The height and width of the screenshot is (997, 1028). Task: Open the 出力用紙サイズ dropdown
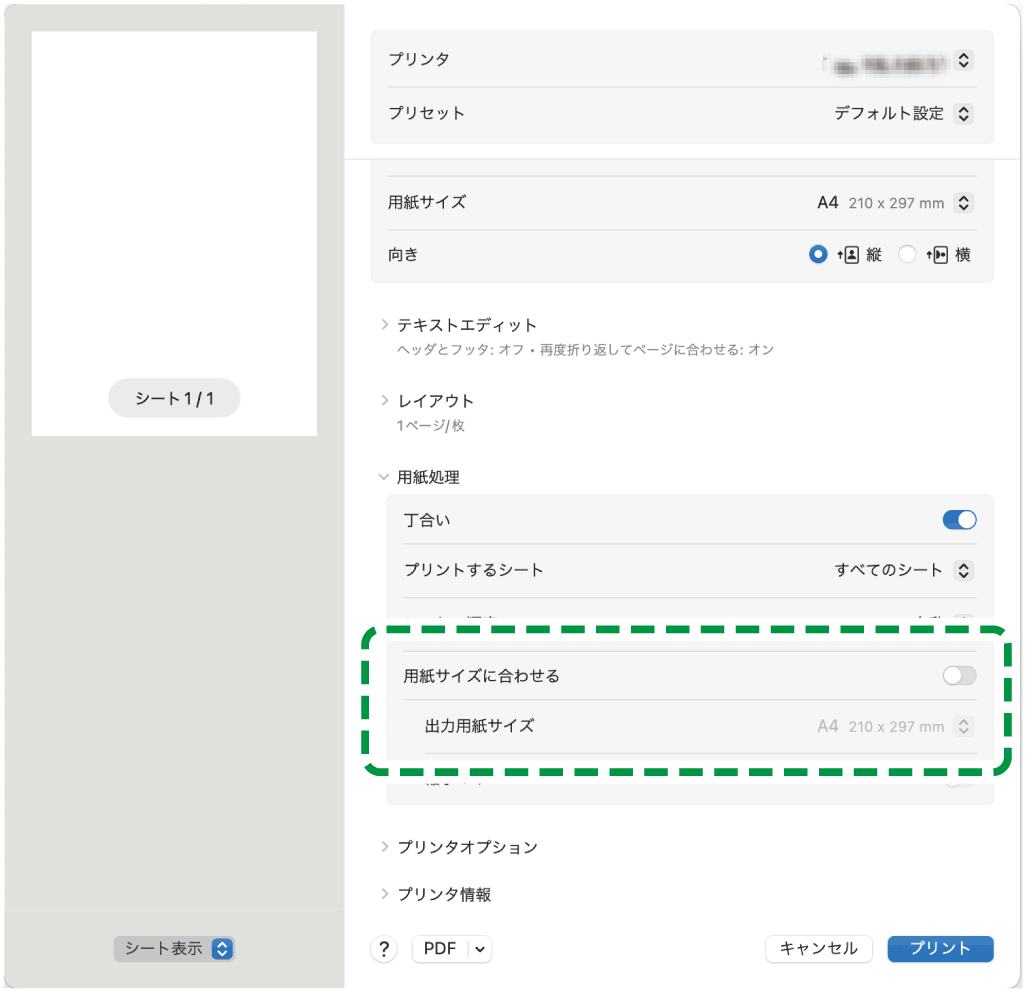tap(964, 726)
